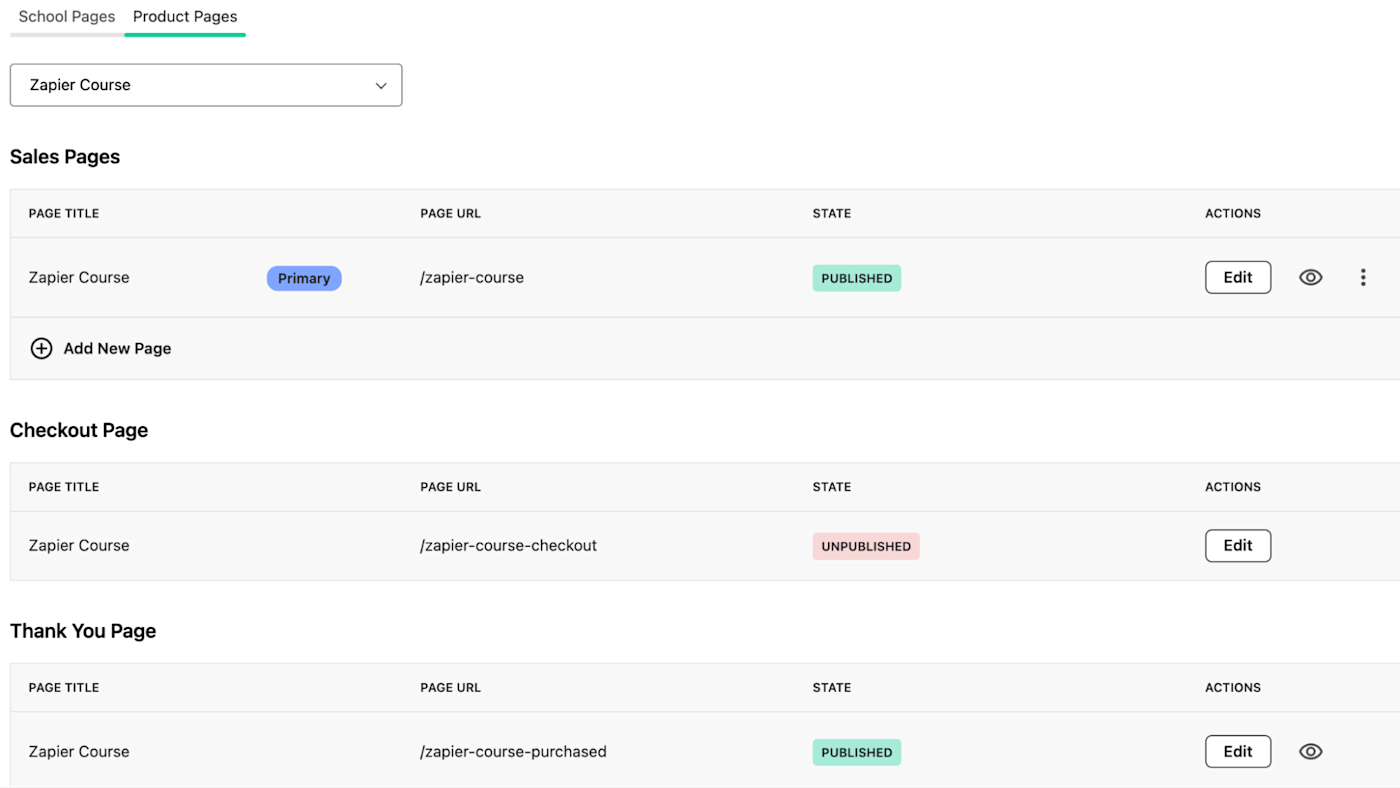Screen dimensions: 1400x788
Task: Click the PUBLISHED badge on Thank You Page
Action: tap(857, 752)
